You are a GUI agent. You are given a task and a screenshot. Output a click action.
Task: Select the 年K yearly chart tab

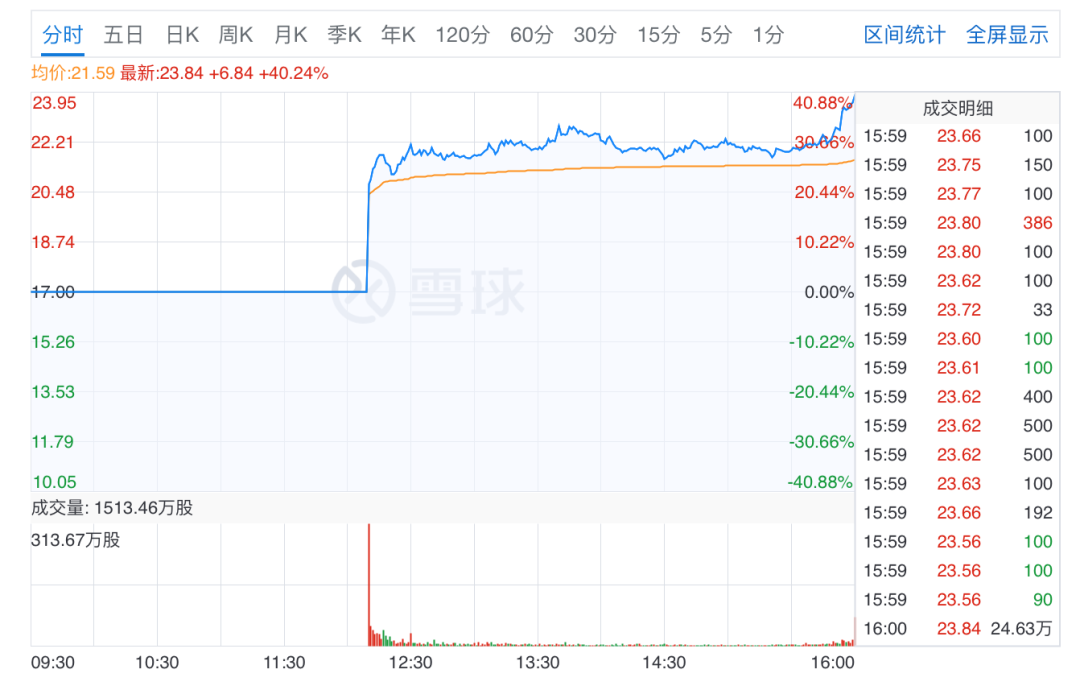pos(398,35)
